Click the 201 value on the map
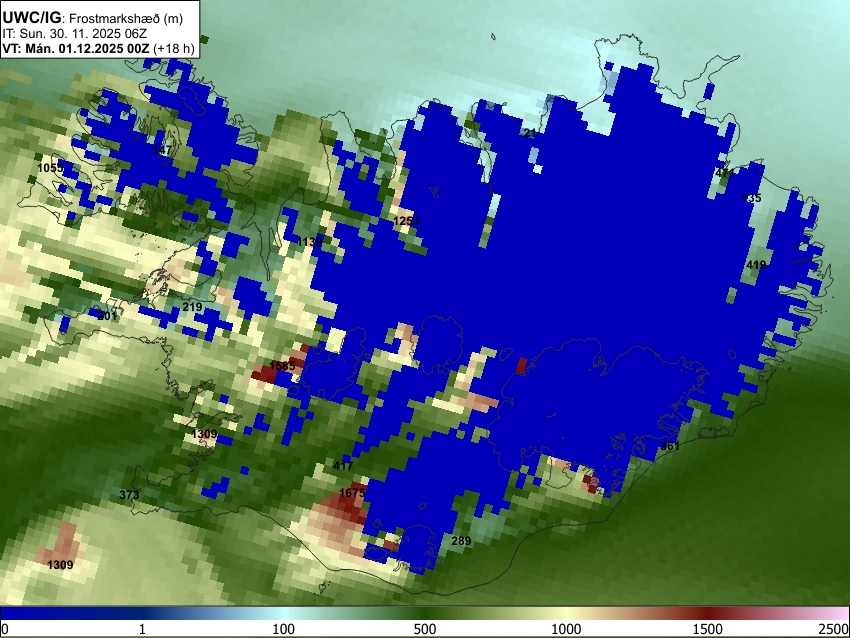 [x=108, y=315]
